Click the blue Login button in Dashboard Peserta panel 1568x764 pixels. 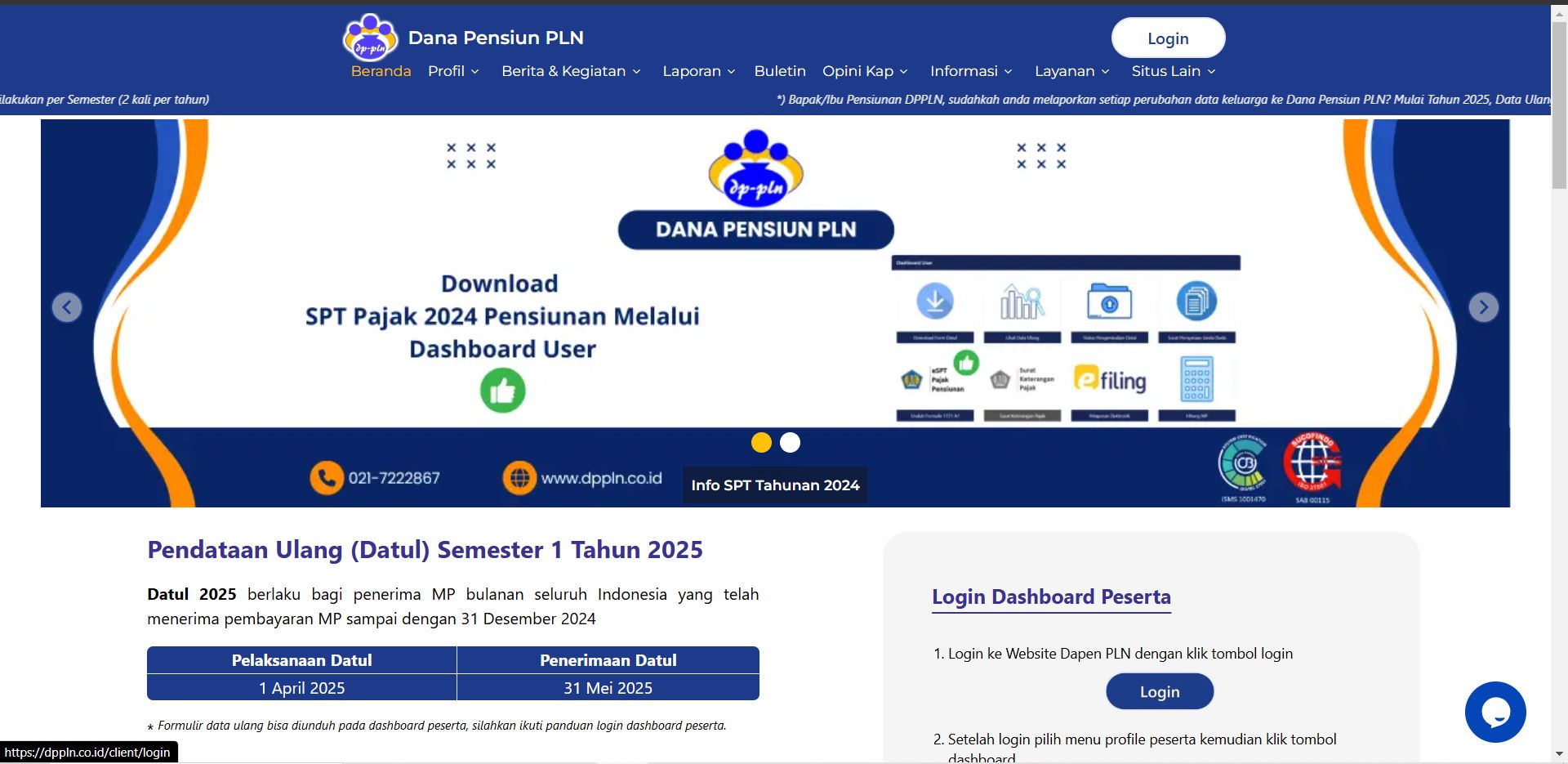pyautogui.click(x=1160, y=691)
